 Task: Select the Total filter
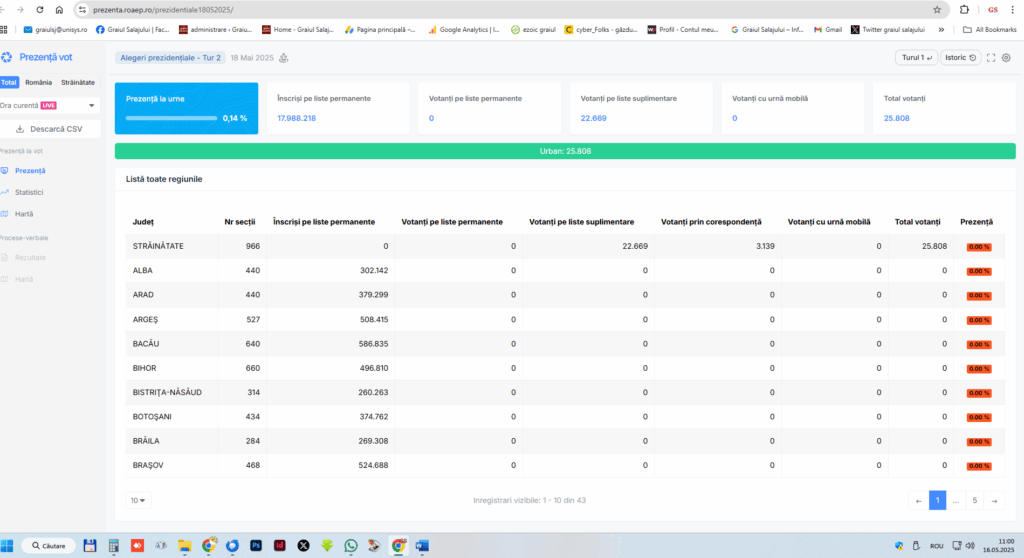9,82
